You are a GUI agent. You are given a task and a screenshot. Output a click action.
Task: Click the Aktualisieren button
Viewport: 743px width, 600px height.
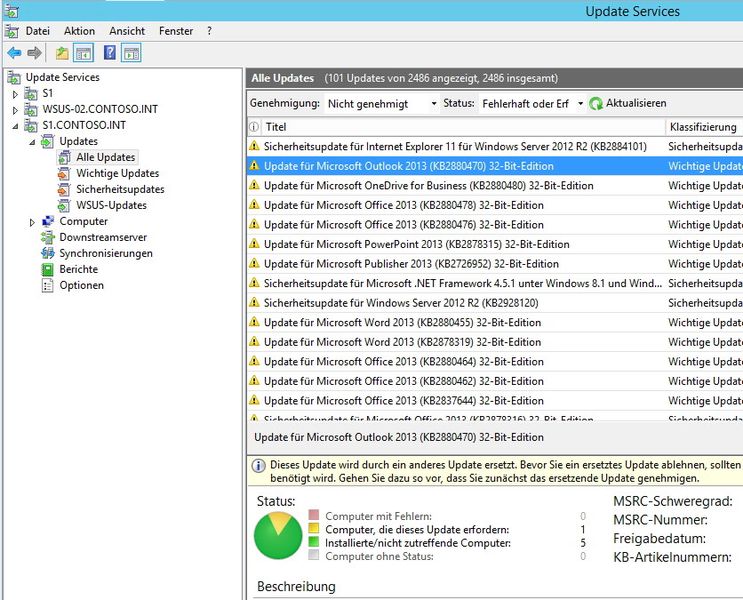coord(628,103)
